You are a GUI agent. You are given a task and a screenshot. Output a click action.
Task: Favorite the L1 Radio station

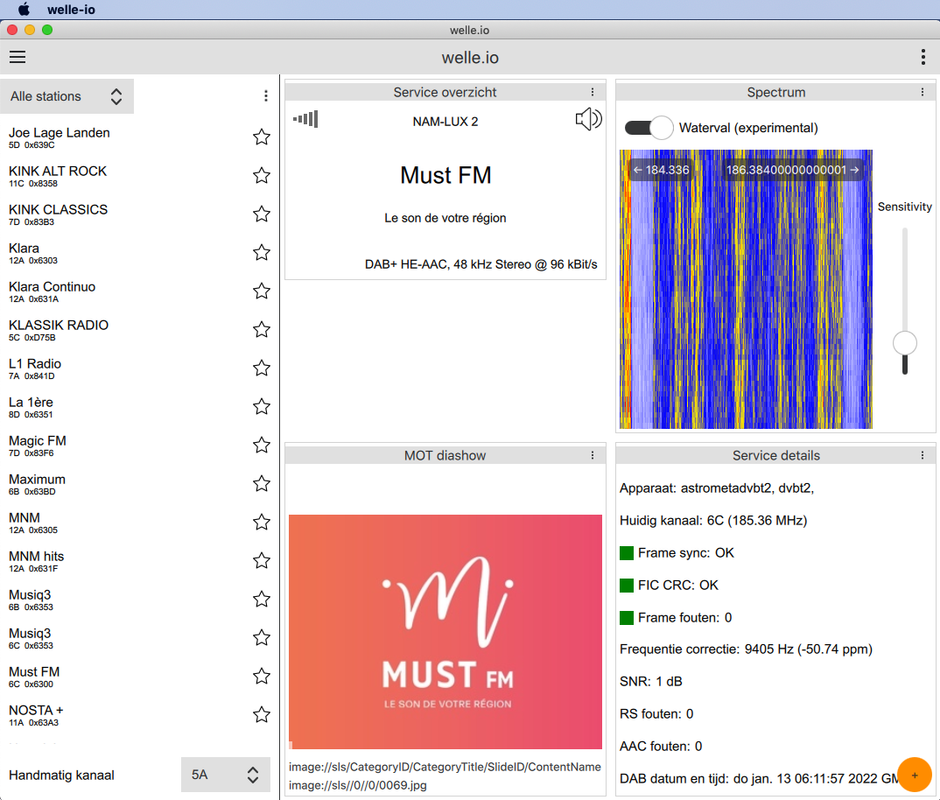click(261, 368)
